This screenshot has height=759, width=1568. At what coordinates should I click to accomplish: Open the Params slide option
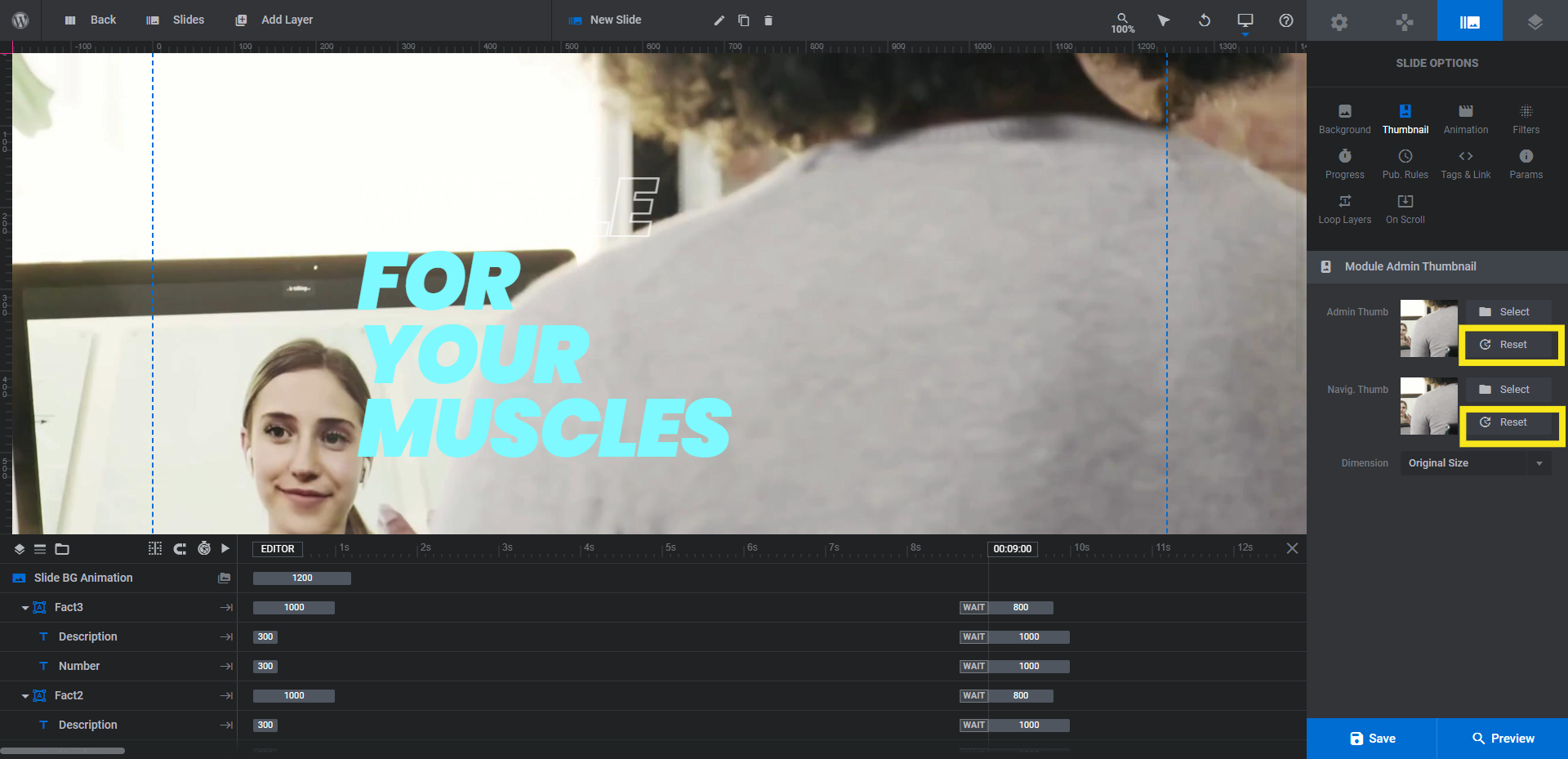pos(1526,164)
